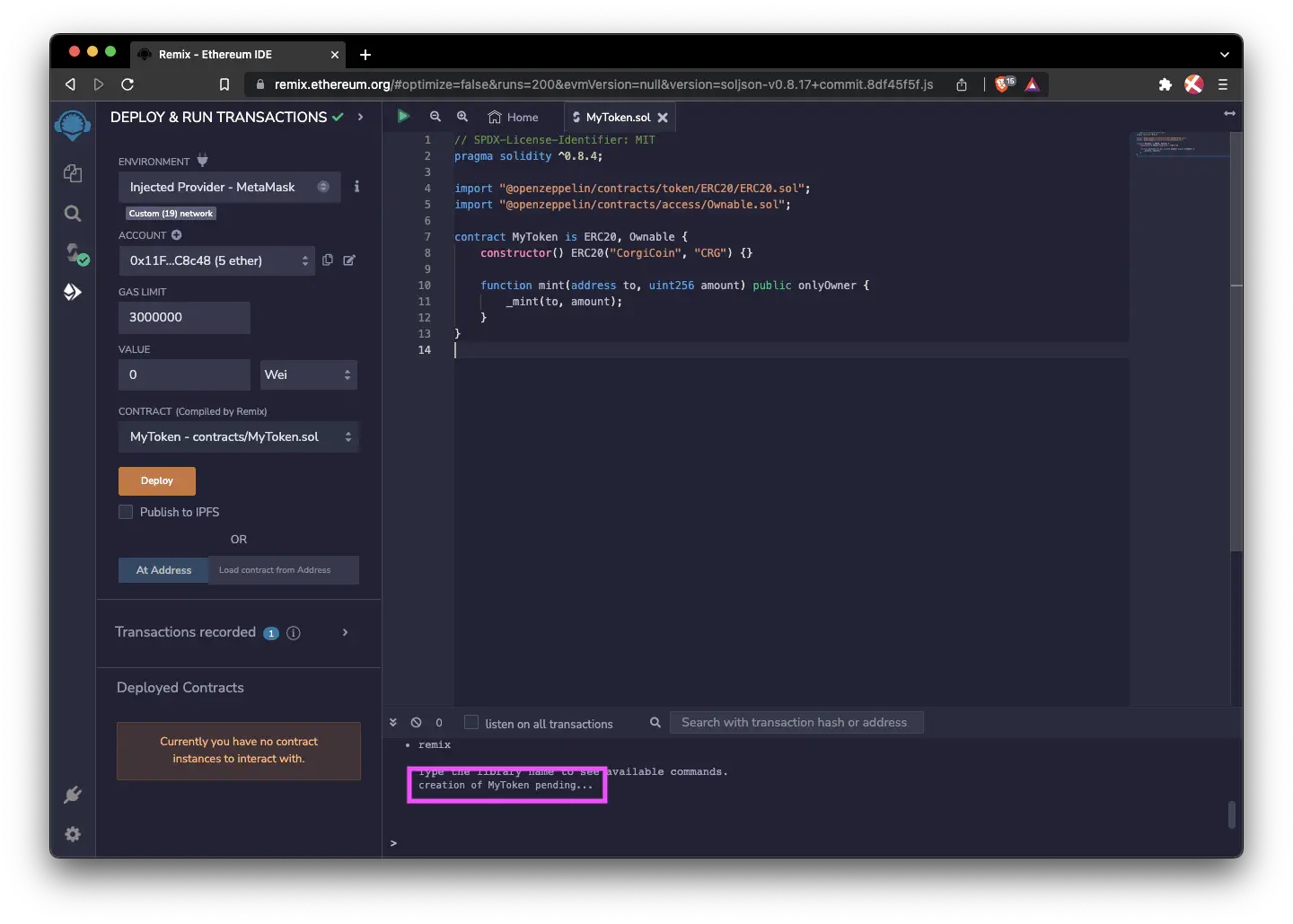Image resolution: width=1293 pixels, height=924 pixels.
Task: Clear the terminal console output
Action: point(416,722)
